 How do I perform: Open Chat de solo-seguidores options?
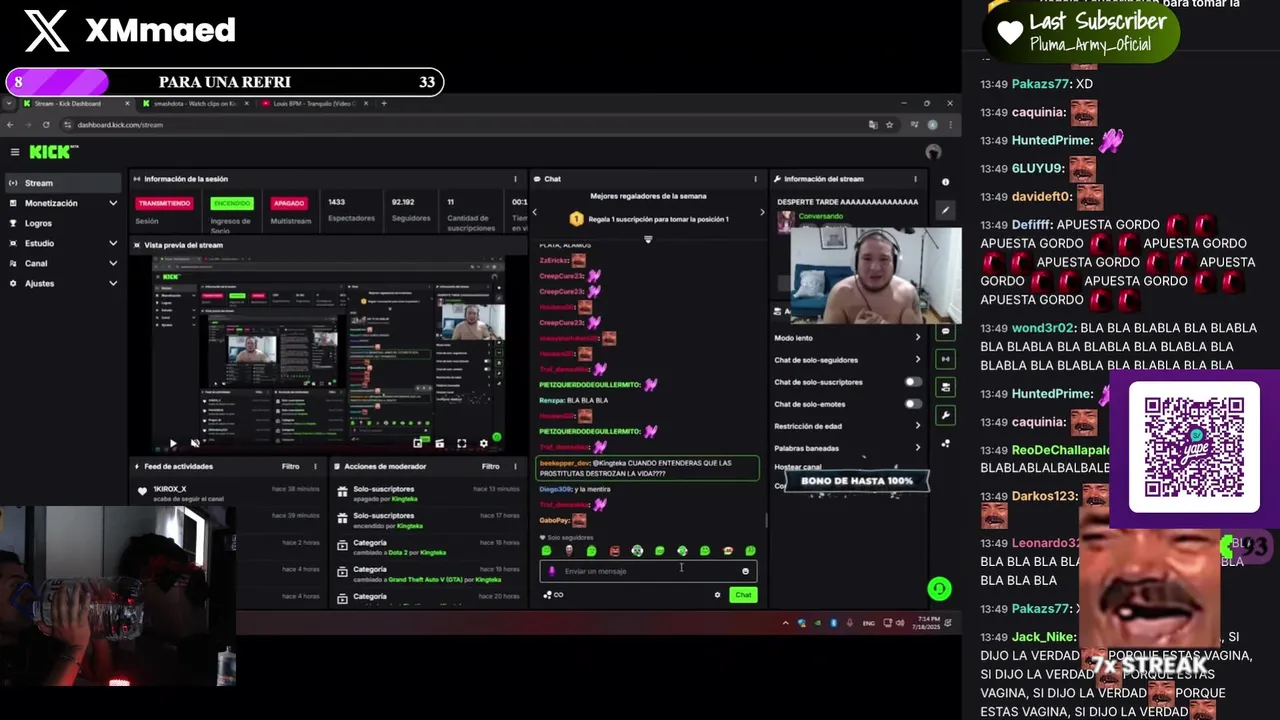[848, 360]
